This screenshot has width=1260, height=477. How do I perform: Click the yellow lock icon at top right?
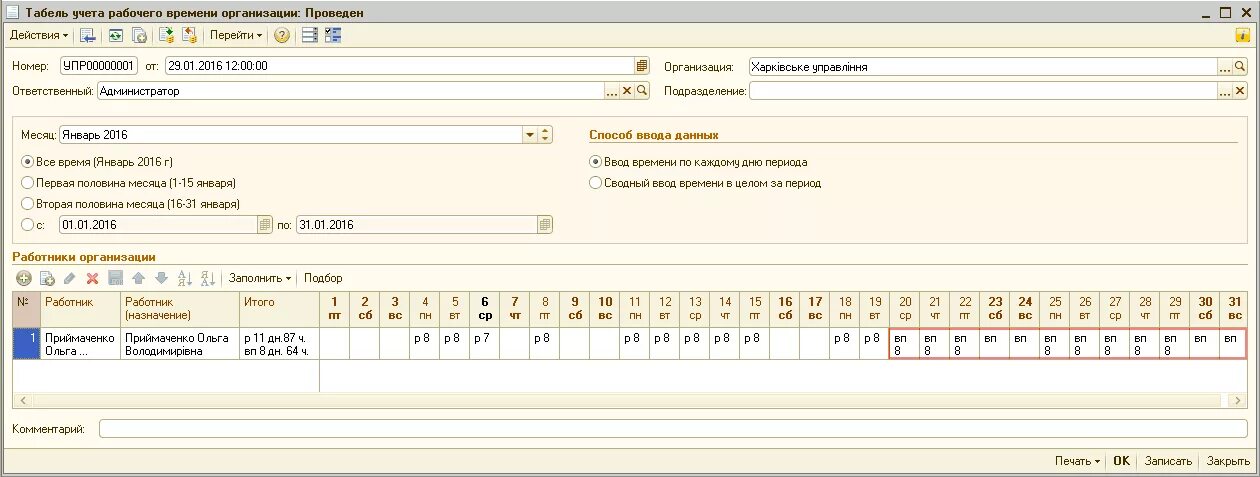(1244, 35)
